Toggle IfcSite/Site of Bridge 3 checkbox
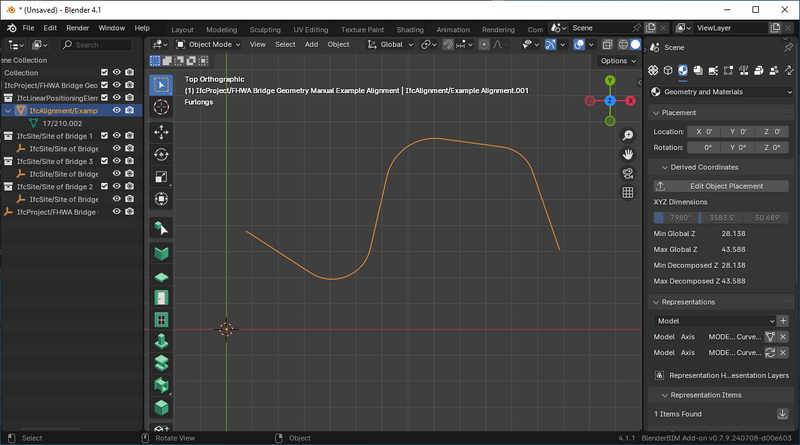This screenshot has height=445, width=800. pos(105,161)
